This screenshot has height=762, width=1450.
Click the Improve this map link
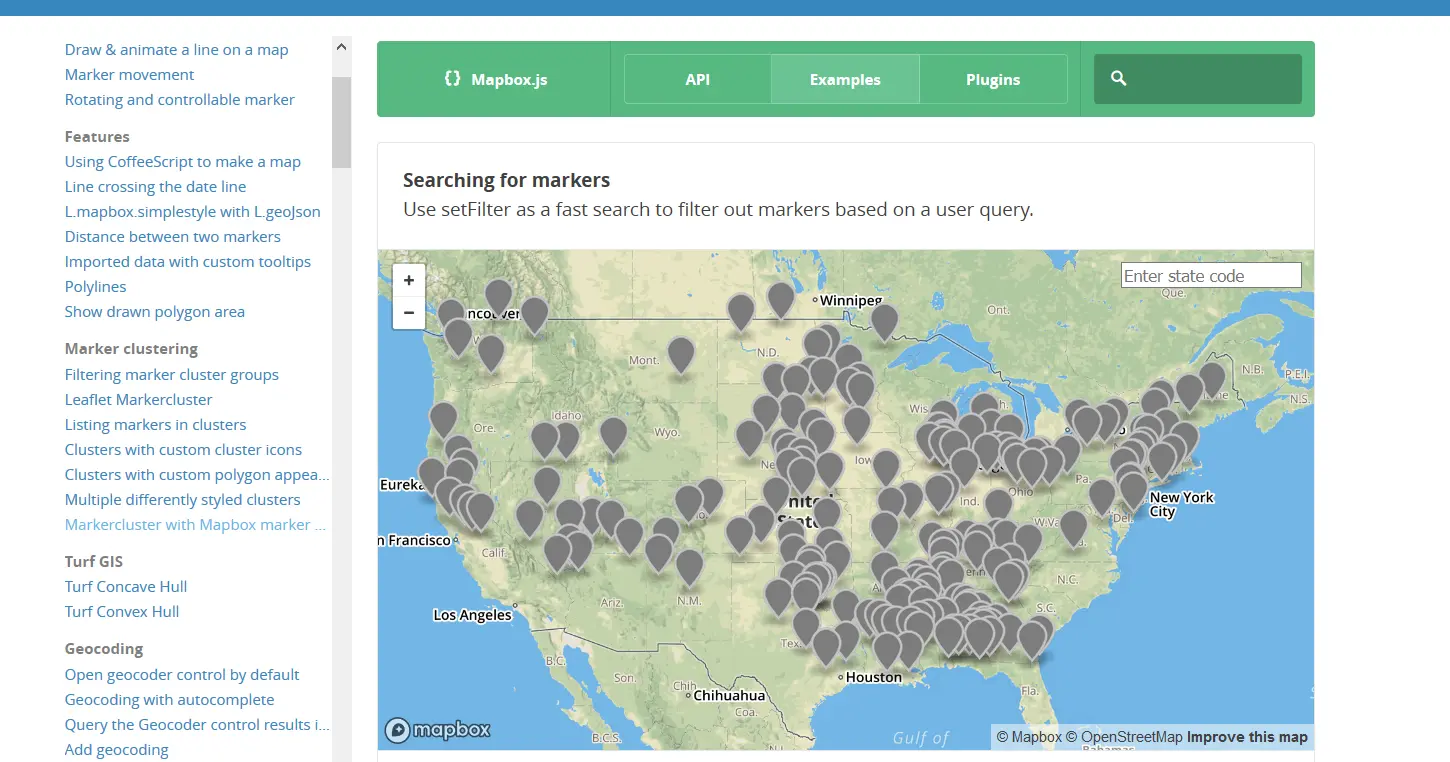[1248, 737]
